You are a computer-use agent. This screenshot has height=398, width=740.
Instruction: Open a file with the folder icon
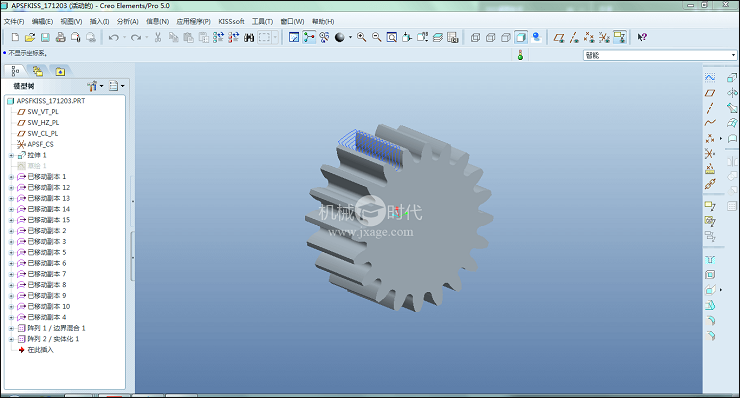tap(30, 37)
